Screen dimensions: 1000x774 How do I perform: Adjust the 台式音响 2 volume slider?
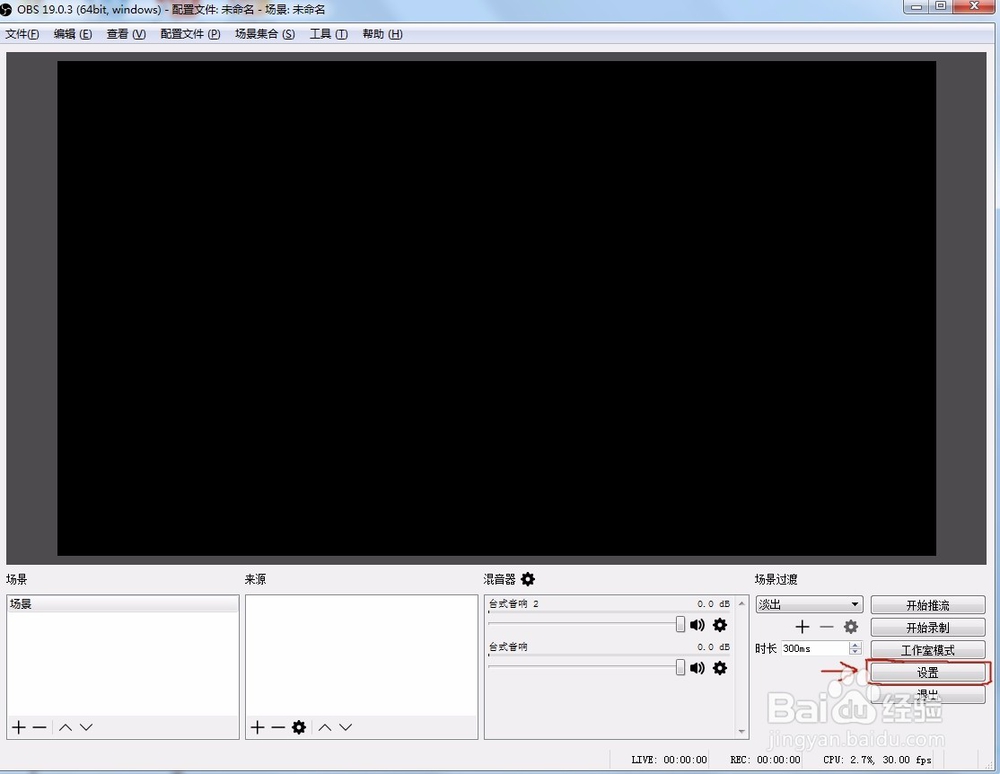[x=680, y=624]
